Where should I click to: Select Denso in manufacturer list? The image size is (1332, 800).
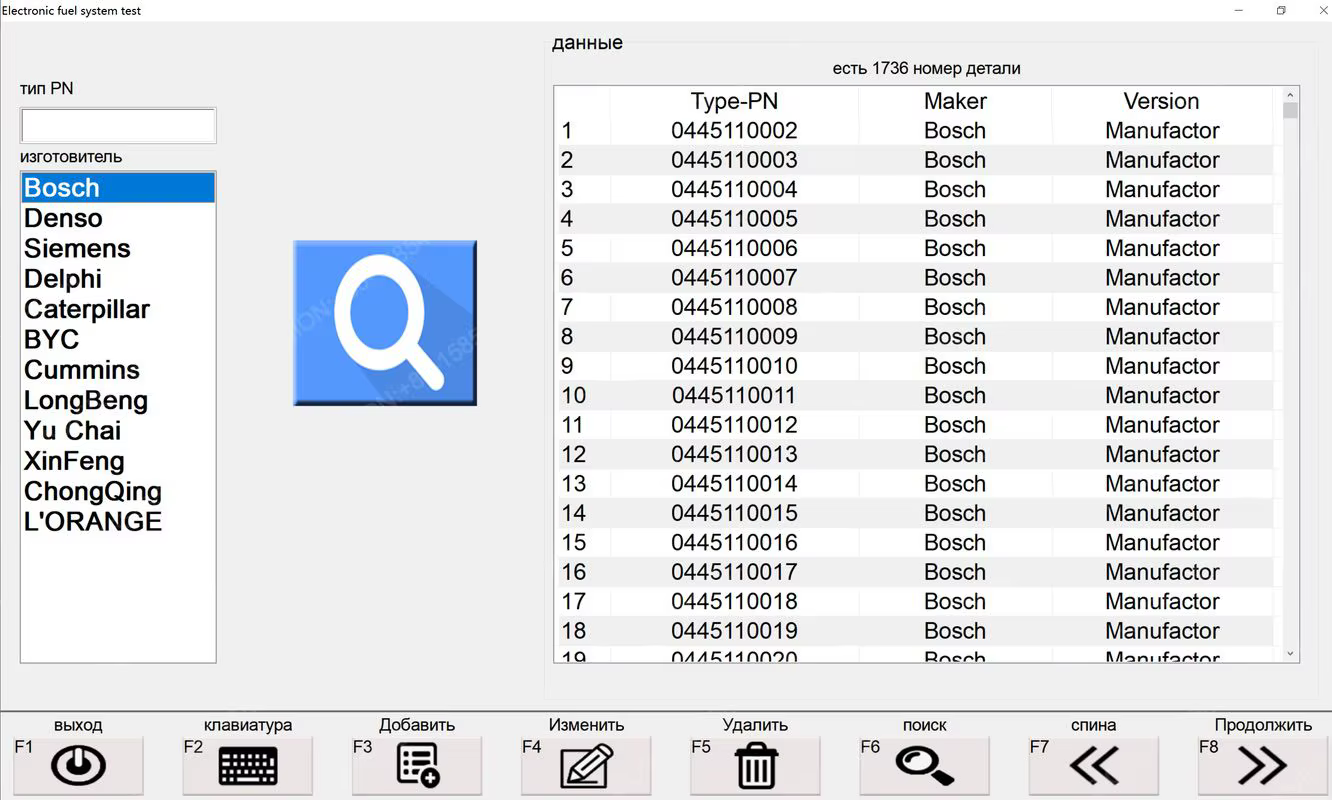118,218
